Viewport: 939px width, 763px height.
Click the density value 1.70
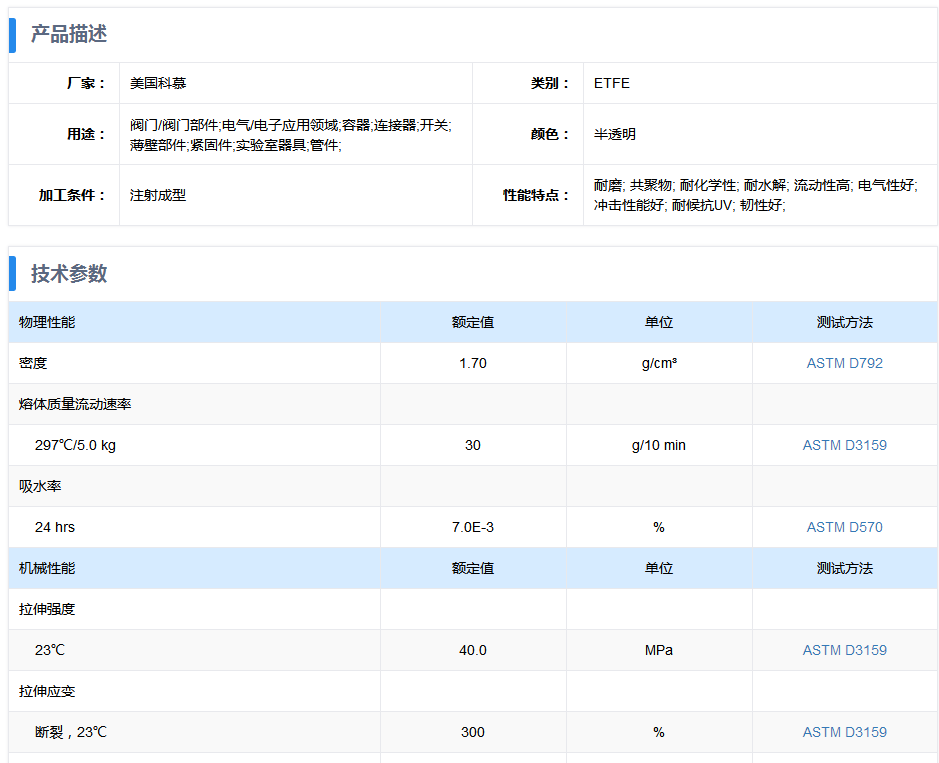coord(473,363)
